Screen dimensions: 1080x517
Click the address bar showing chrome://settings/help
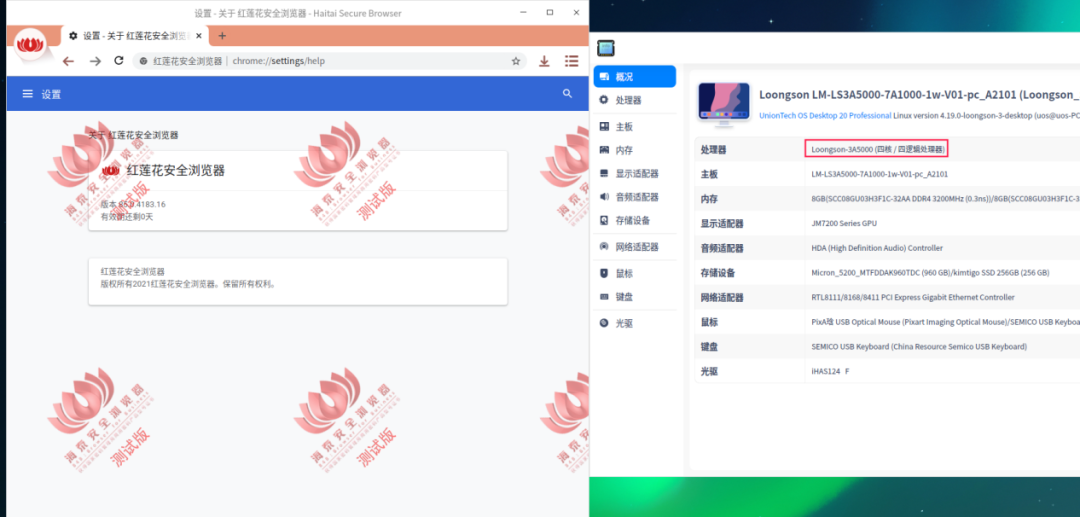tap(331, 61)
